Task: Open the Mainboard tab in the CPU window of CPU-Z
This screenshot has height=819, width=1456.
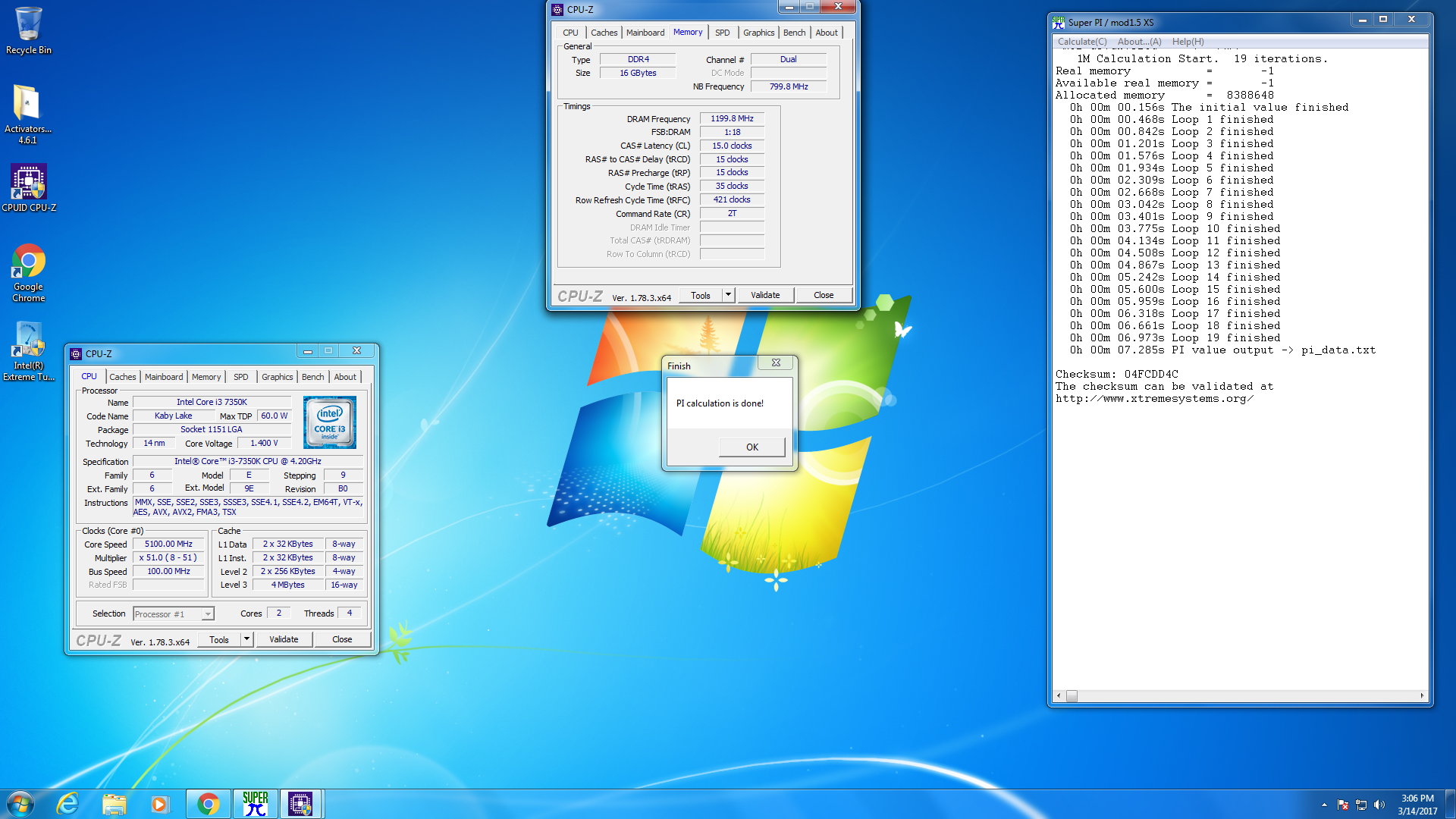Action: point(164,377)
